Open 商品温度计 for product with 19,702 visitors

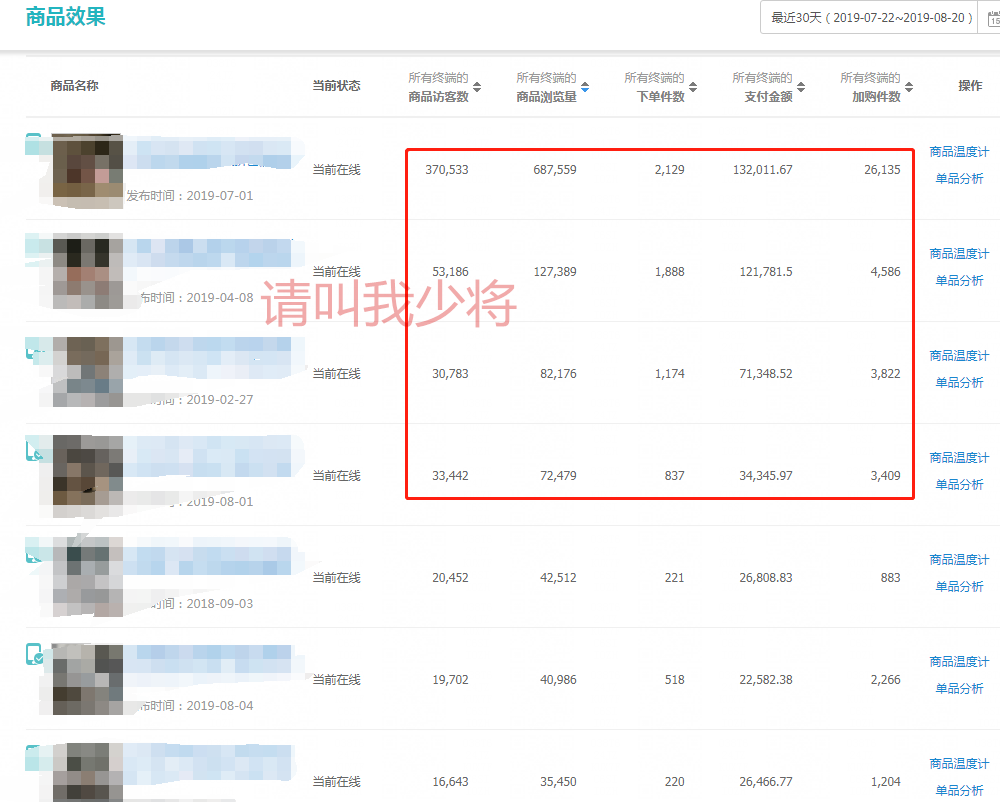[x=959, y=662]
